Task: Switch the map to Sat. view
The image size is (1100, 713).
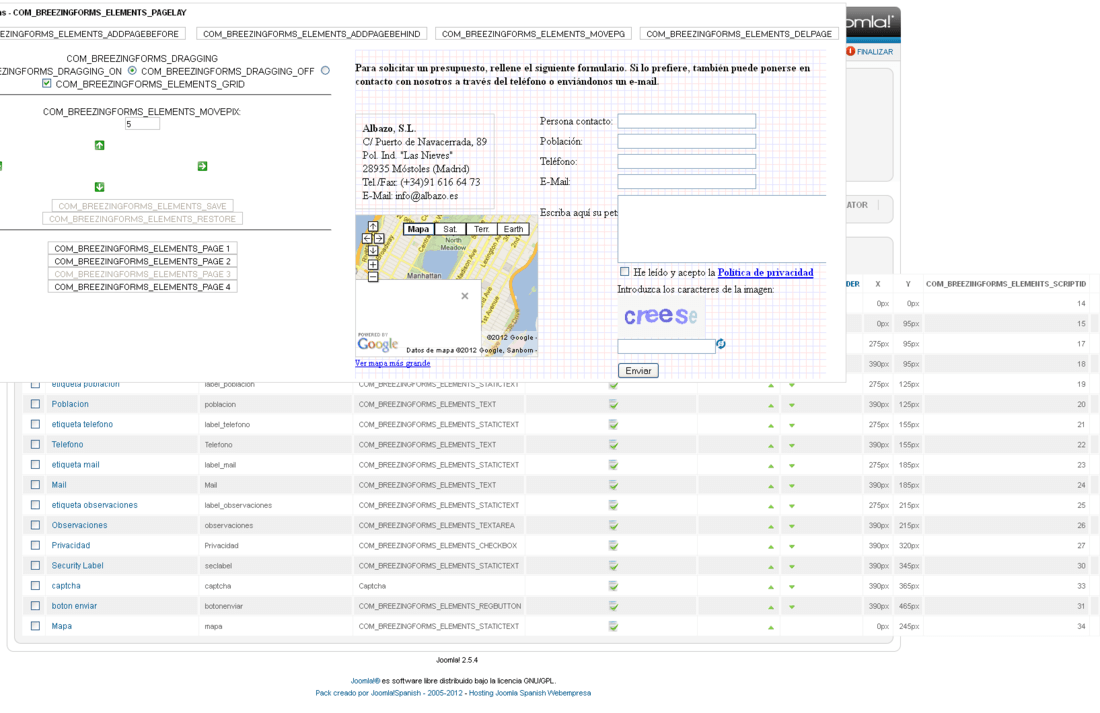Action: 450,229
